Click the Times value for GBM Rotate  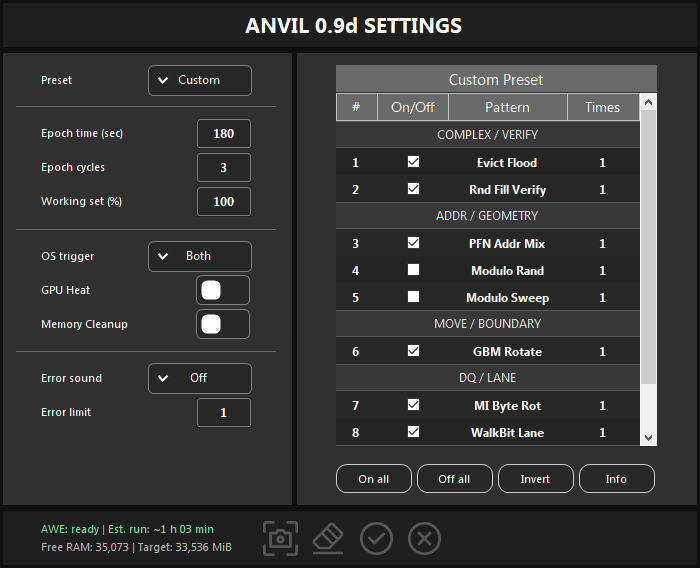pos(602,352)
